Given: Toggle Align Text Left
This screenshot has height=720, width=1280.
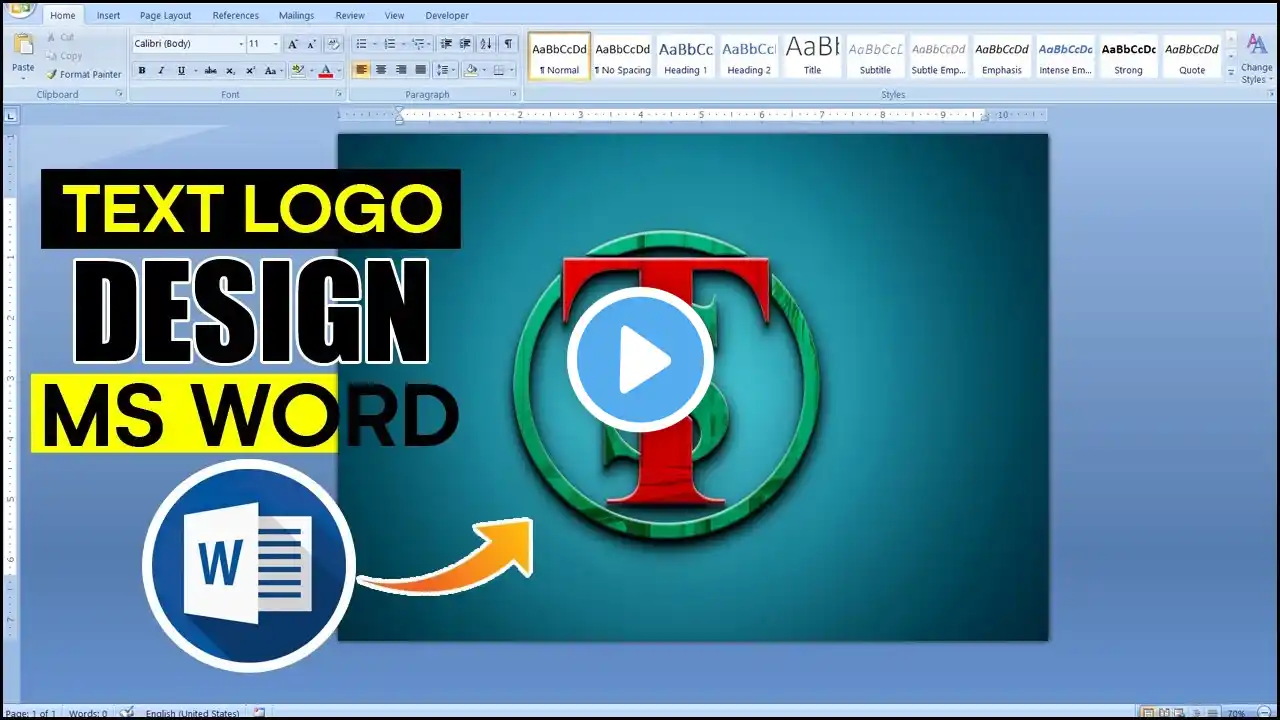Looking at the screenshot, I should coord(361,70).
